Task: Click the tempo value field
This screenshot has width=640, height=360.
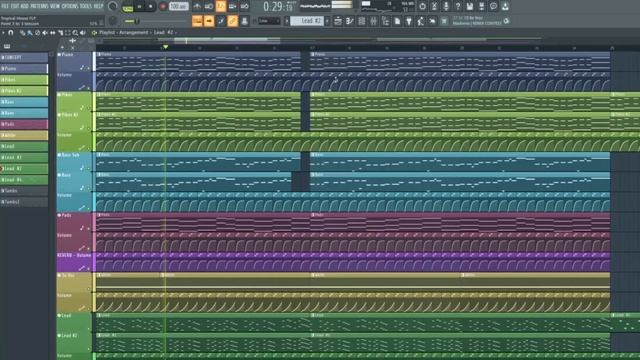Action: pos(179,7)
